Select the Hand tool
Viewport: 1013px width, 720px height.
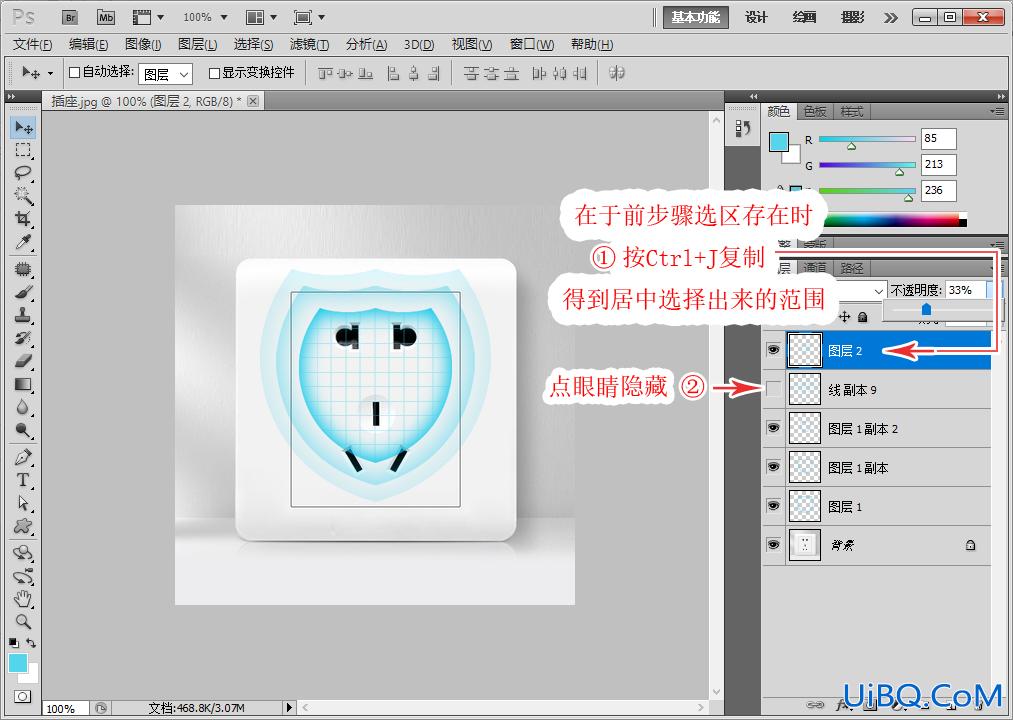click(x=23, y=598)
